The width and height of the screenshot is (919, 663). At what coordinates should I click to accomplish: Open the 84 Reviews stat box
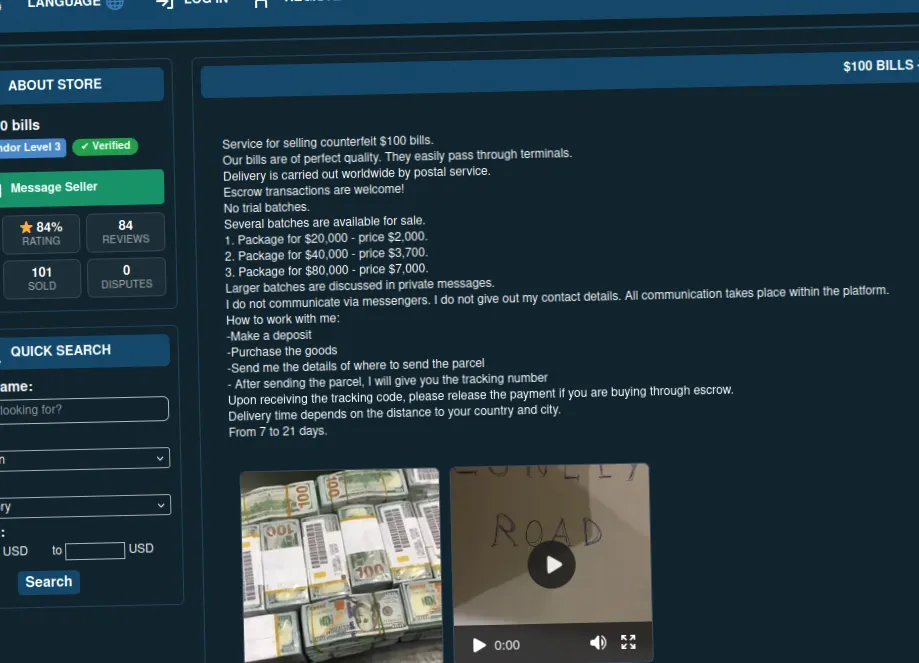[125, 232]
